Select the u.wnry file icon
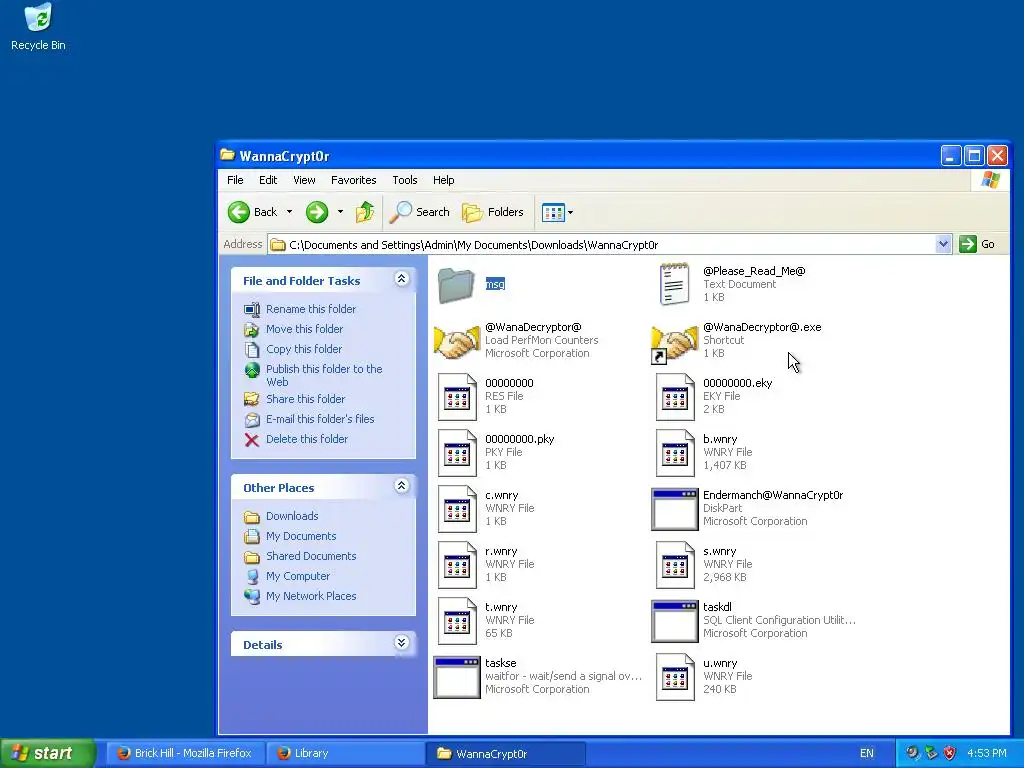The width and height of the screenshot is (1024, 768). click(x=675, y=677)
